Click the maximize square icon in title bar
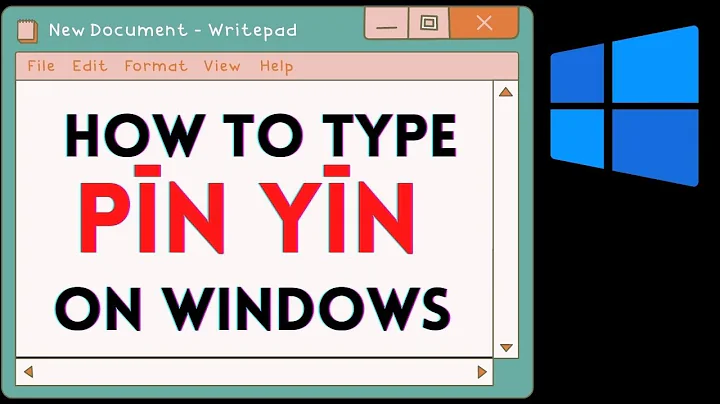 pyautogui.click(x=428, y=22)
